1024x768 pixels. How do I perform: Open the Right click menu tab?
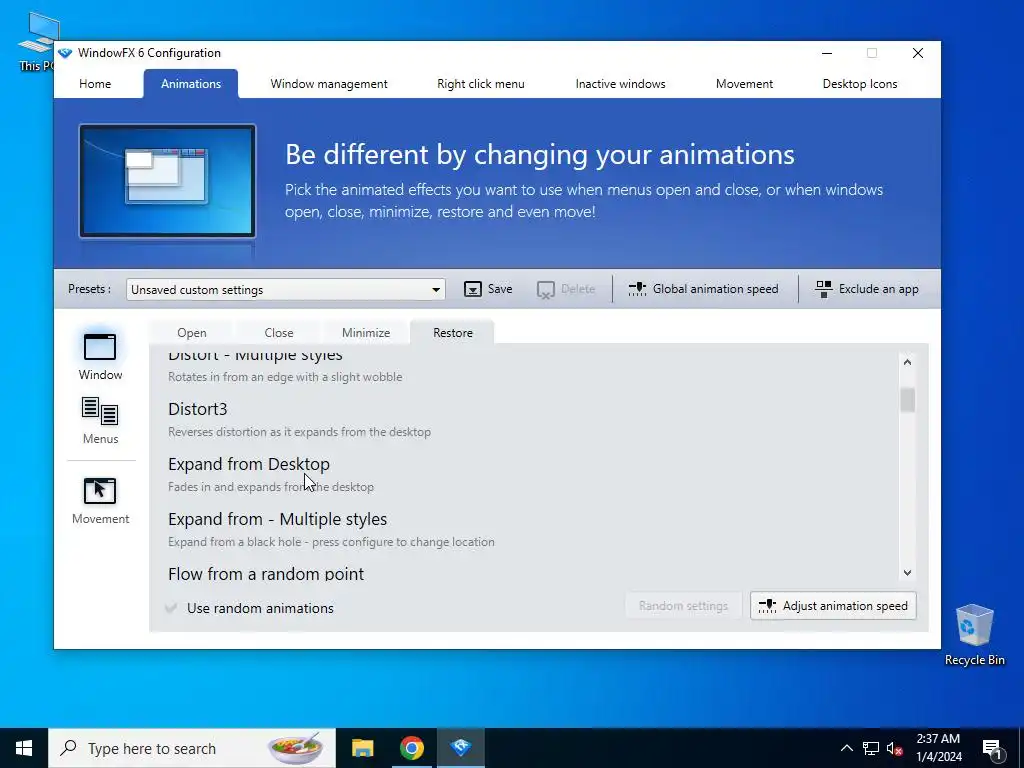tap(481, 84)
